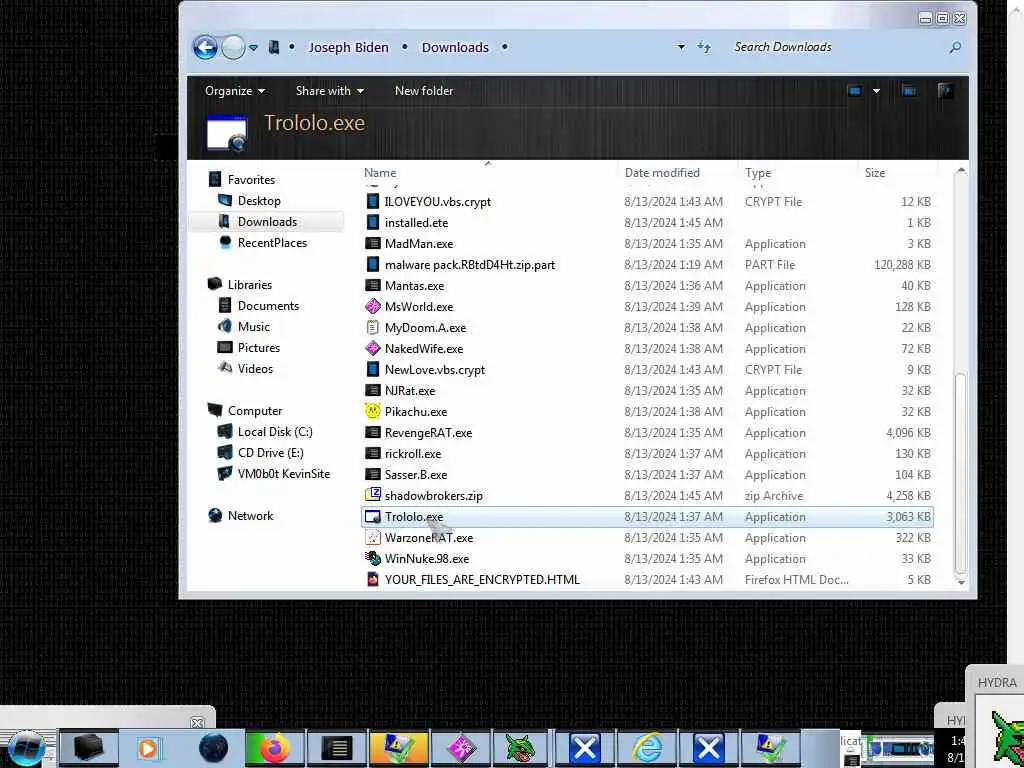The width and height of the screenshot is (1024, 768).
Task: Select Computer in the navigation pane
Action: 255,411
